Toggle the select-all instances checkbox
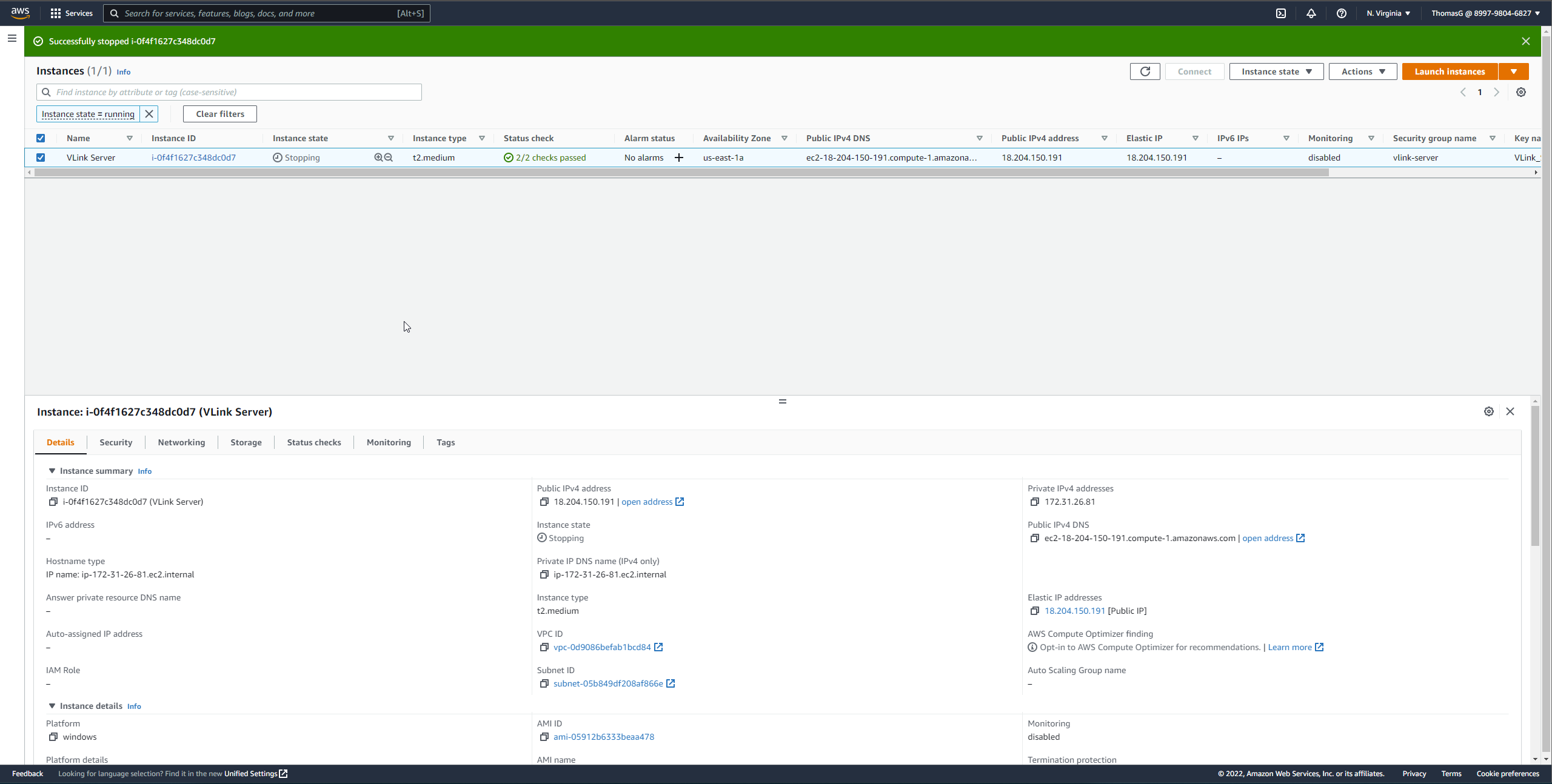1552x784 pixels. tap(41, 138)
